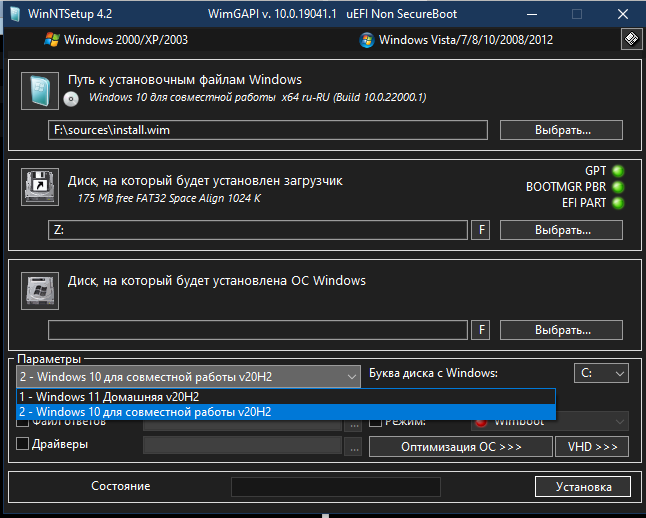Open the VHD >>> options

[x=592, y=447]
